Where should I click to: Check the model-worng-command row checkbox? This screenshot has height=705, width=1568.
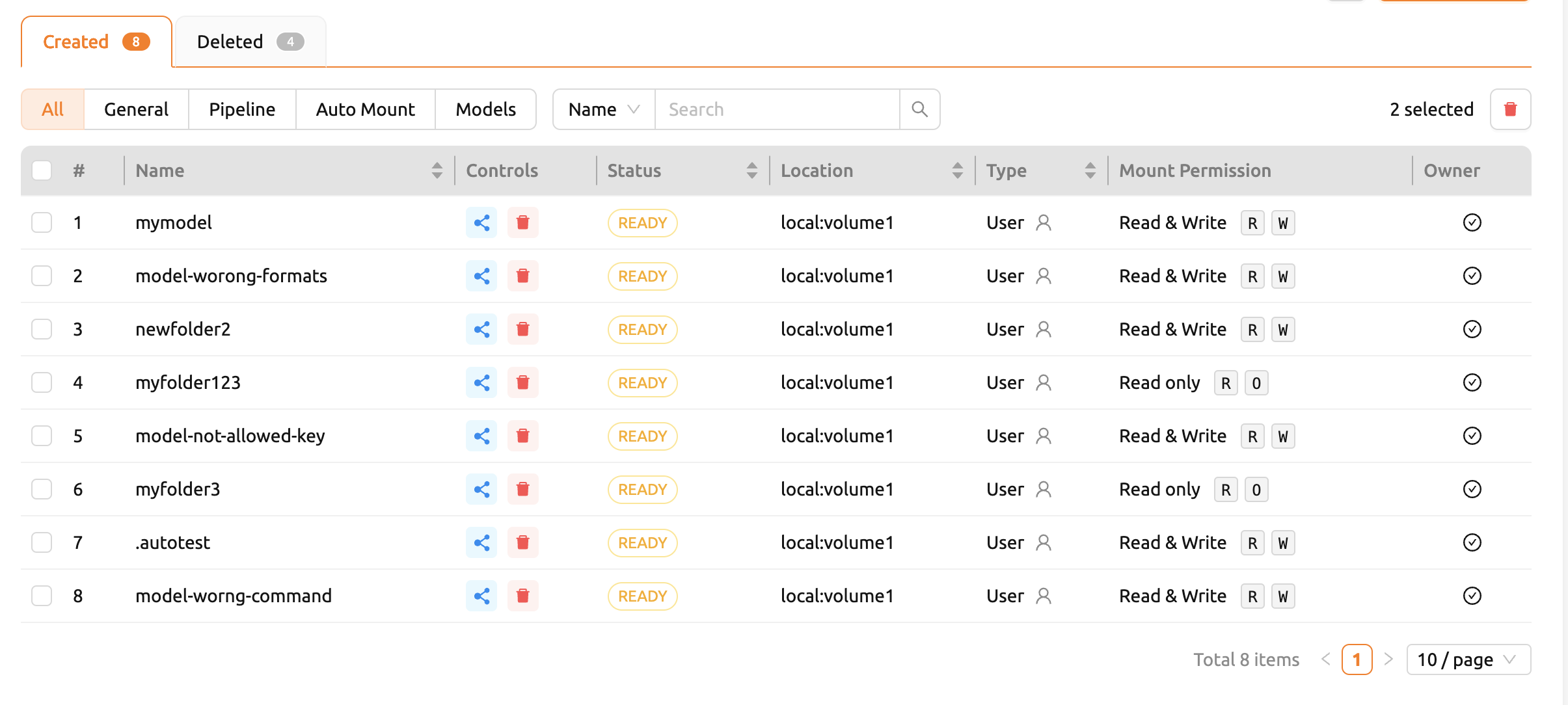point(42,596)
